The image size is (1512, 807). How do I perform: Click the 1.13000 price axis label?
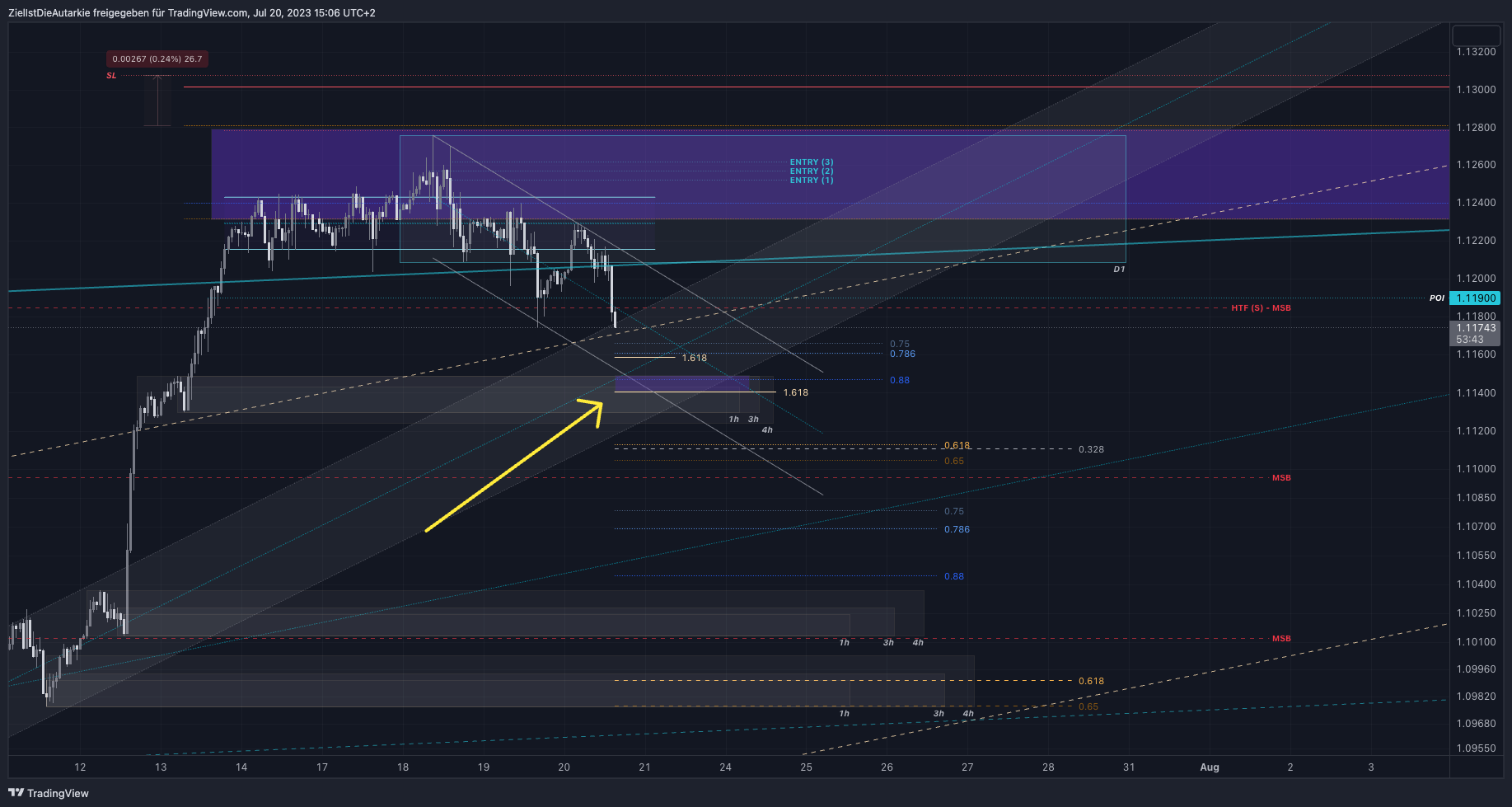1476,90
